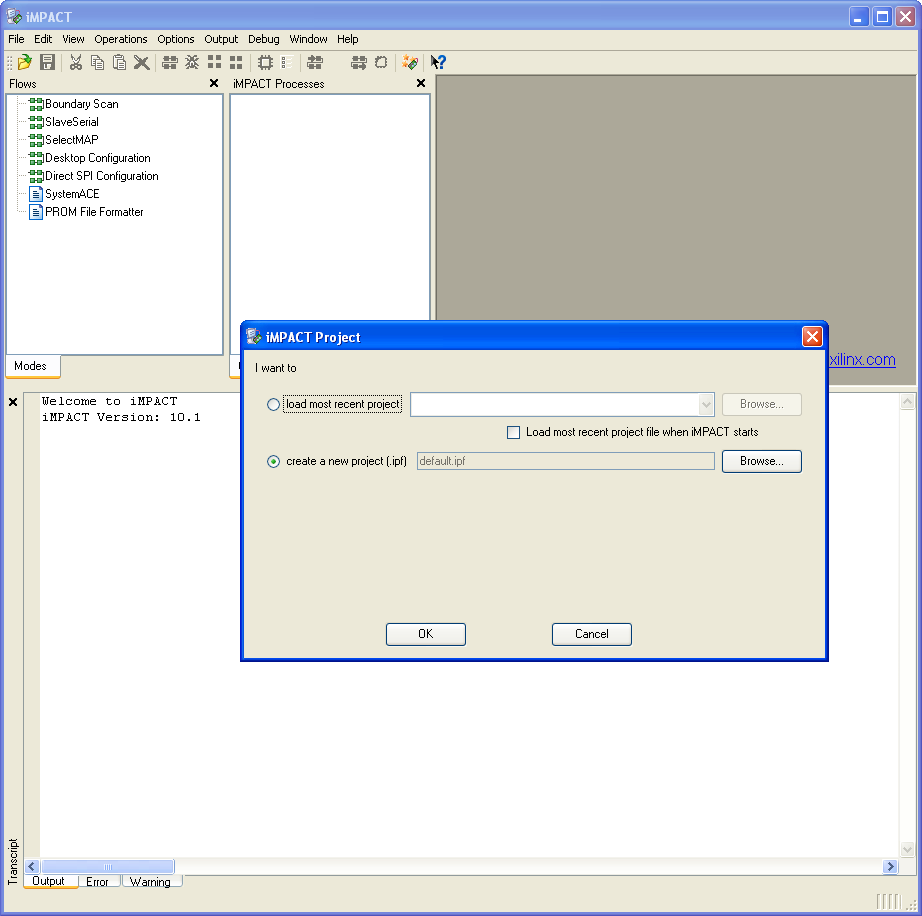Open the recent project path dropdown
922x916 pixels.
706,404
